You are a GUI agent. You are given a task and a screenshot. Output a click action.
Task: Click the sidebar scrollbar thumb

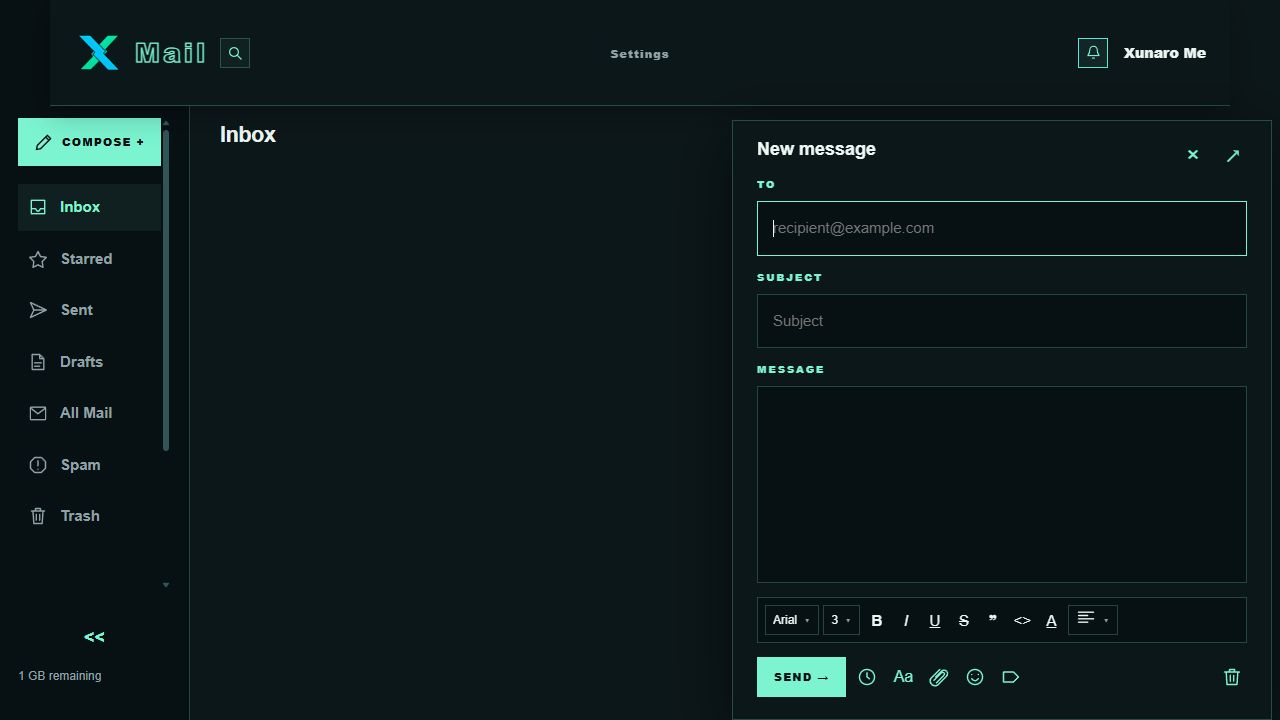[x=166, y=290]
